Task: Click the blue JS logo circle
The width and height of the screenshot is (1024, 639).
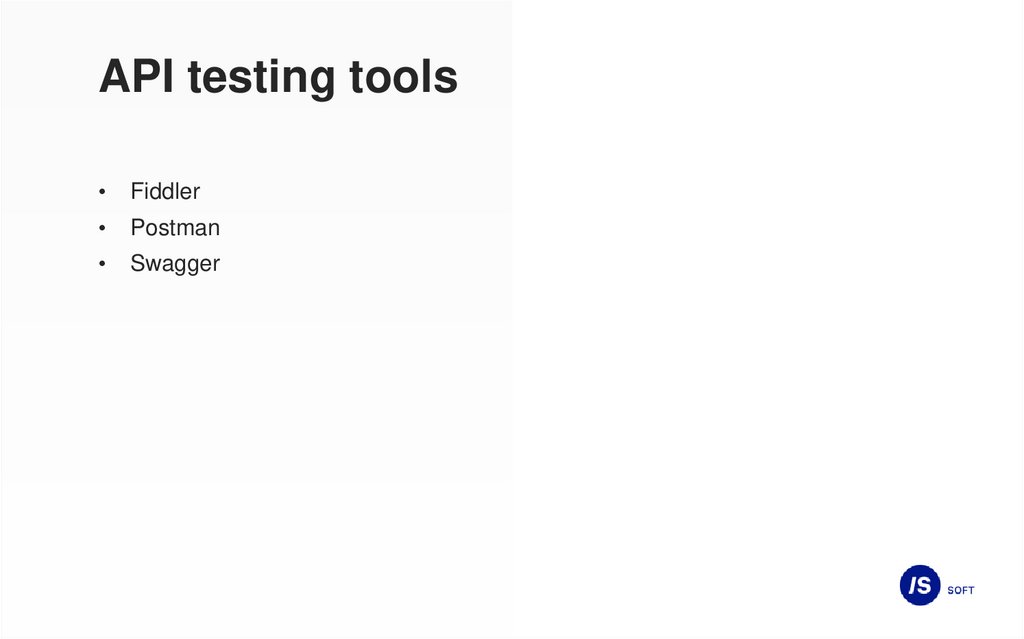Action: 920,585
